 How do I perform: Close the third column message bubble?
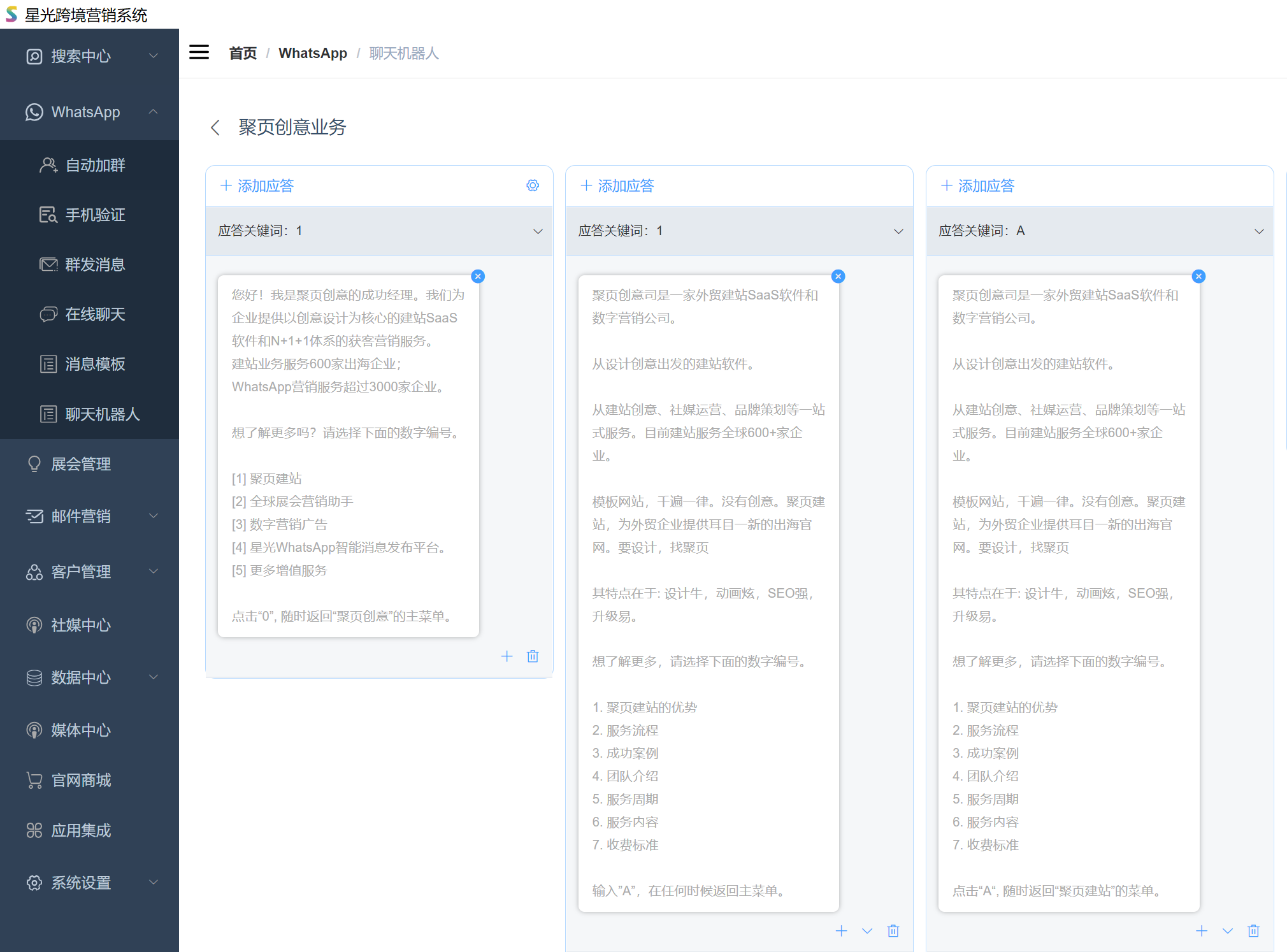click(1198, 276)
